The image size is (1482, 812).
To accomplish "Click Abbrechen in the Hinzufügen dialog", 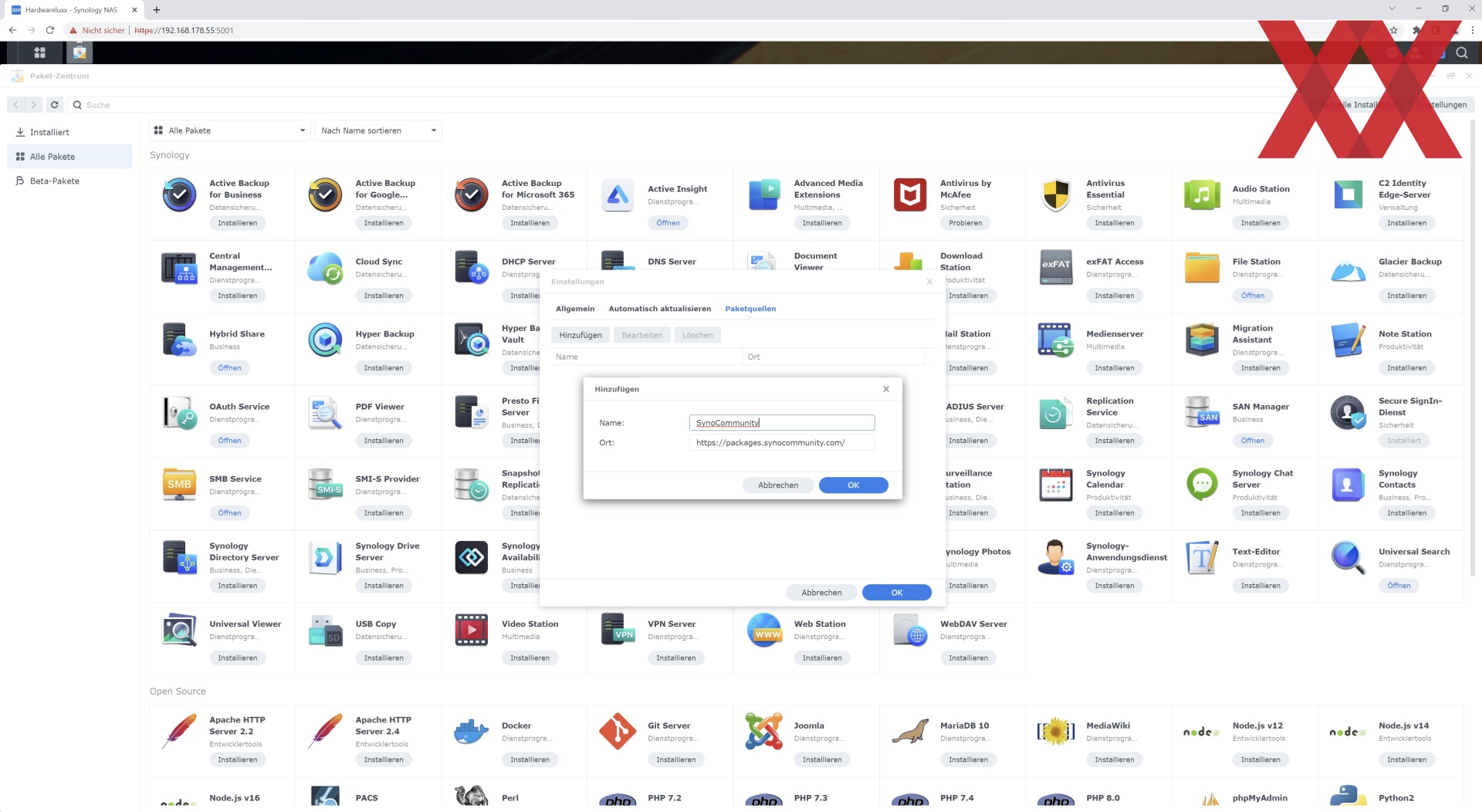I will tap(778, 486).
